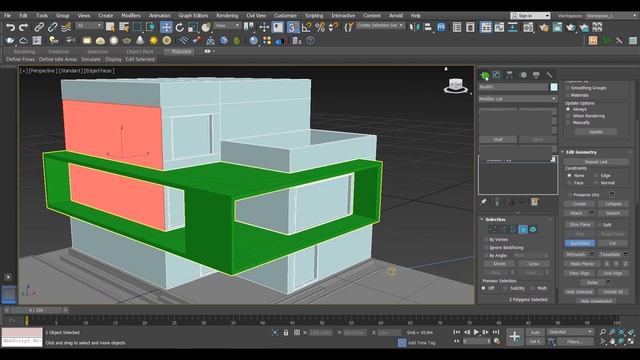The image size is (640, 360).
Task: Open the Civil View menu
Action: tap(256, 16)
